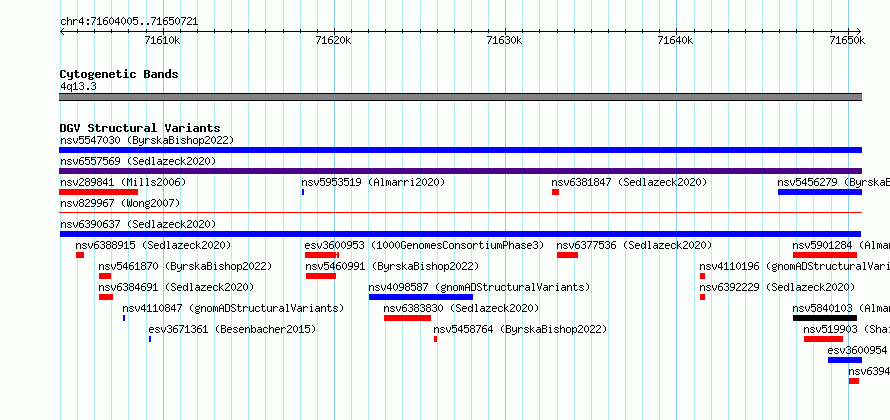The height and width of the screenshot is (420, 890).
Task: Click the red bar under nsv5461870
Action: click(105, 276)
